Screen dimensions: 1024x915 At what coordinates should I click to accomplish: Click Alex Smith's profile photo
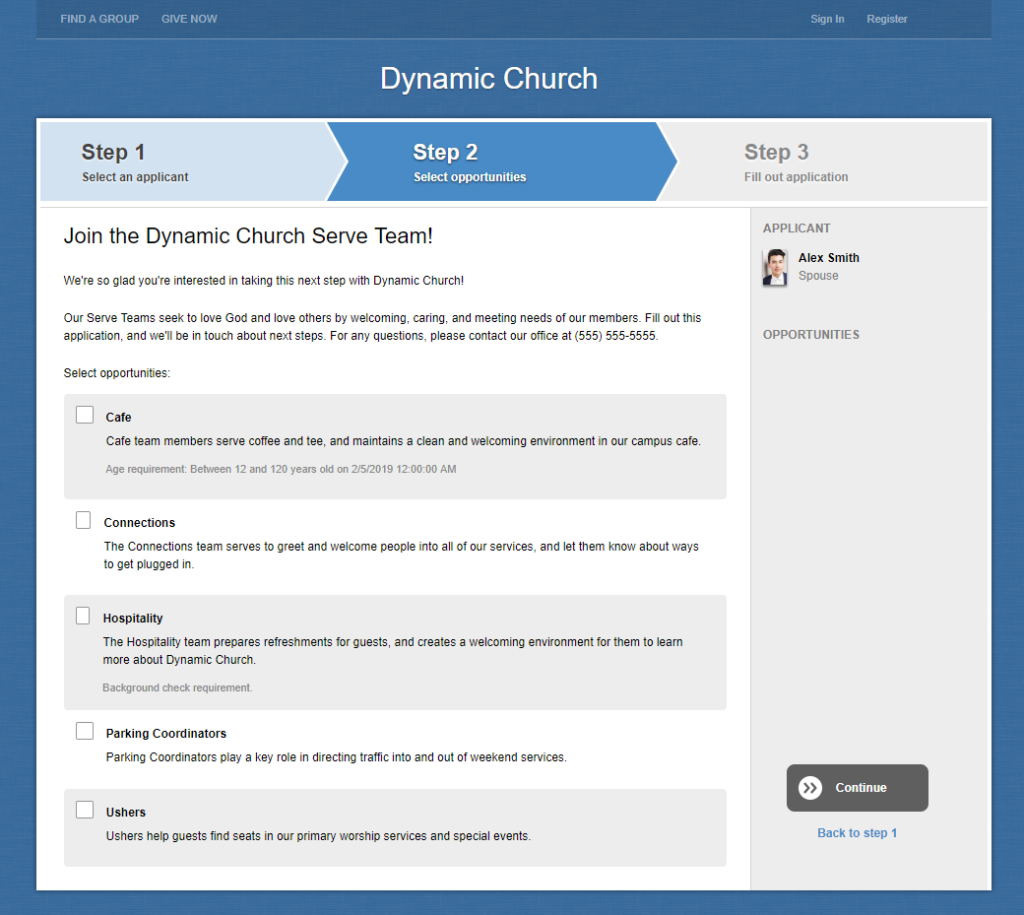[775, 267]
